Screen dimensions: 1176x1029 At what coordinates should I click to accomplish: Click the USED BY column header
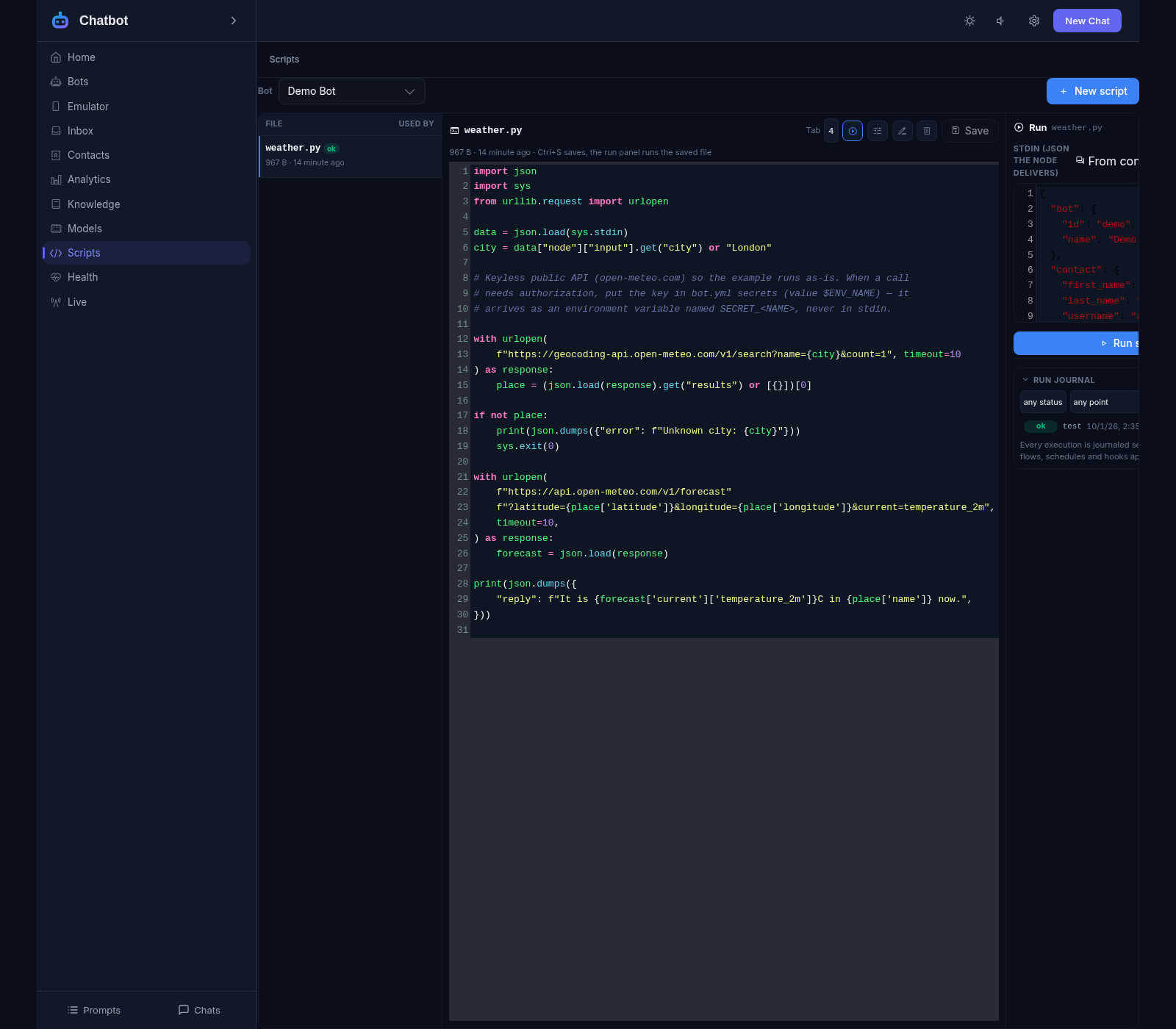[416, 123]
